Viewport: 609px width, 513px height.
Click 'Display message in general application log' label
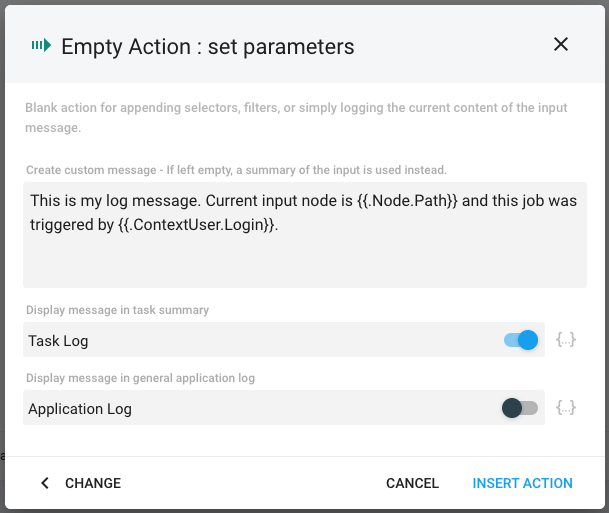(140, 378)
